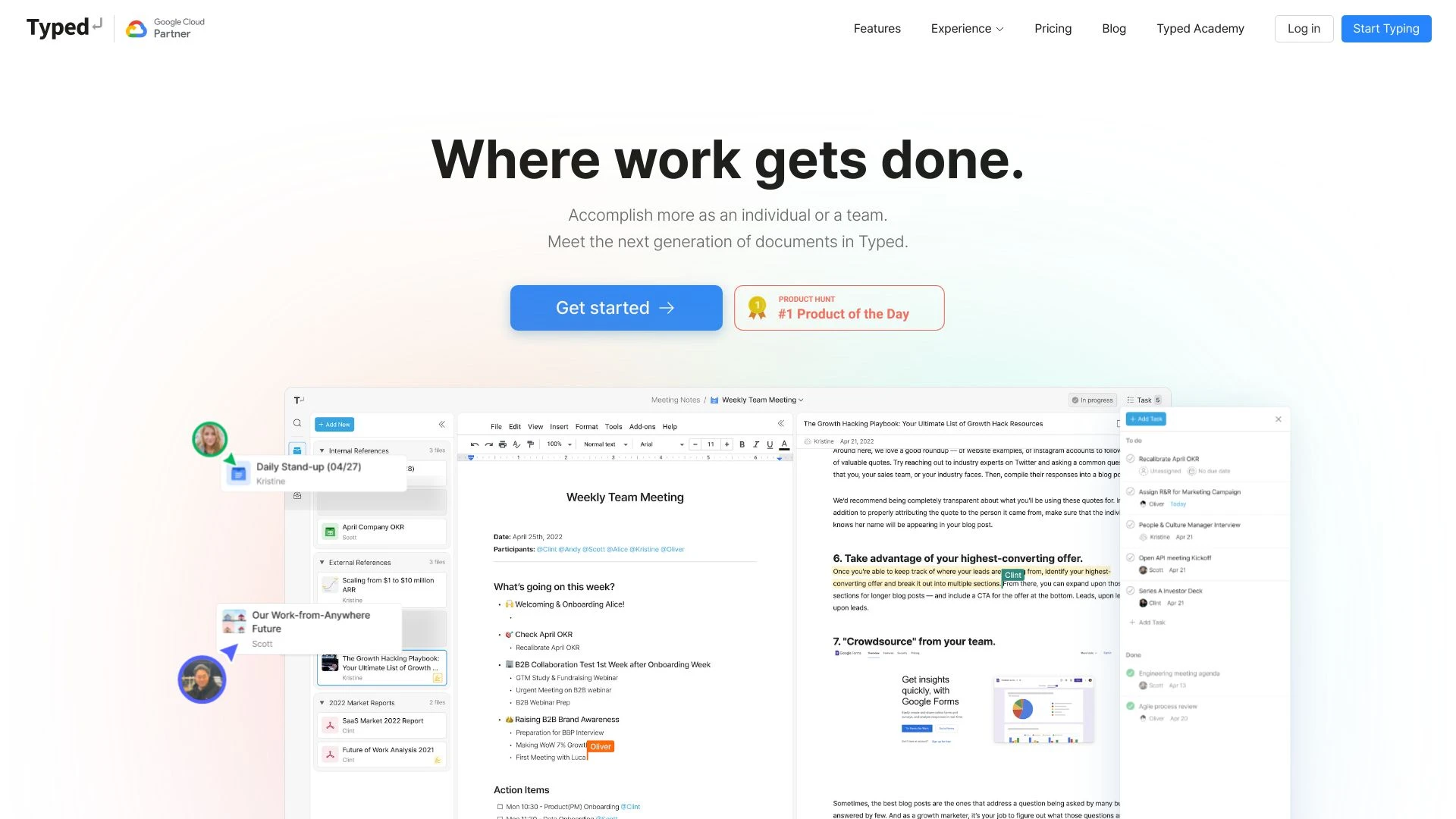The height and width of the screenshot is (819, 1456).
Task: Click the Get started button
Action: (x=616, y=307)
